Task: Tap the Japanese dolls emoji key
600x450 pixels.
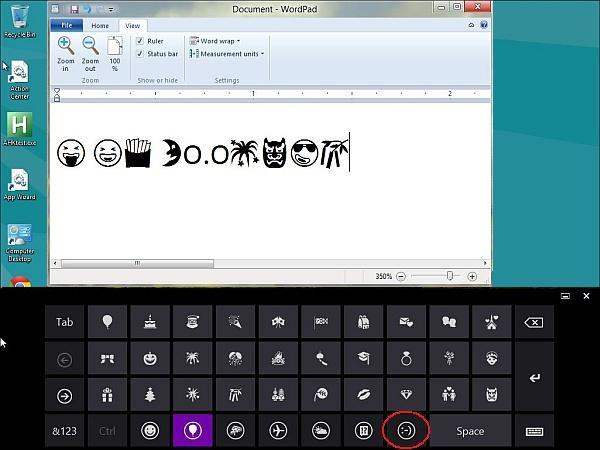Action: tap(278, 395)
